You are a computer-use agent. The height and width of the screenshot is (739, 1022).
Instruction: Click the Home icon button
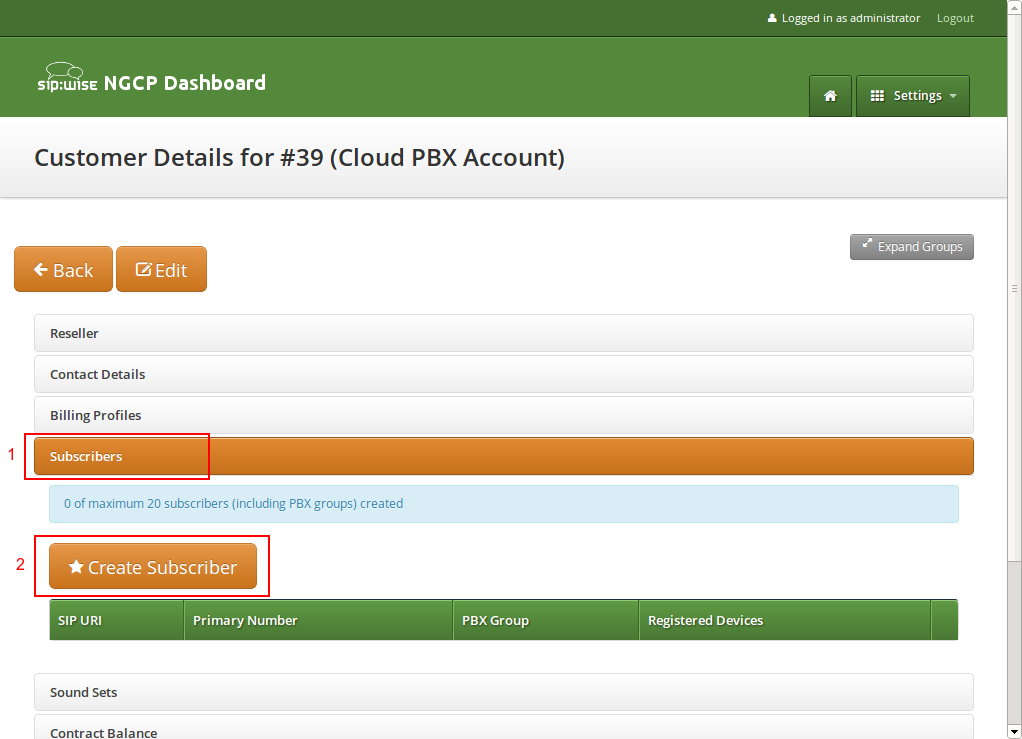point(830,96)
